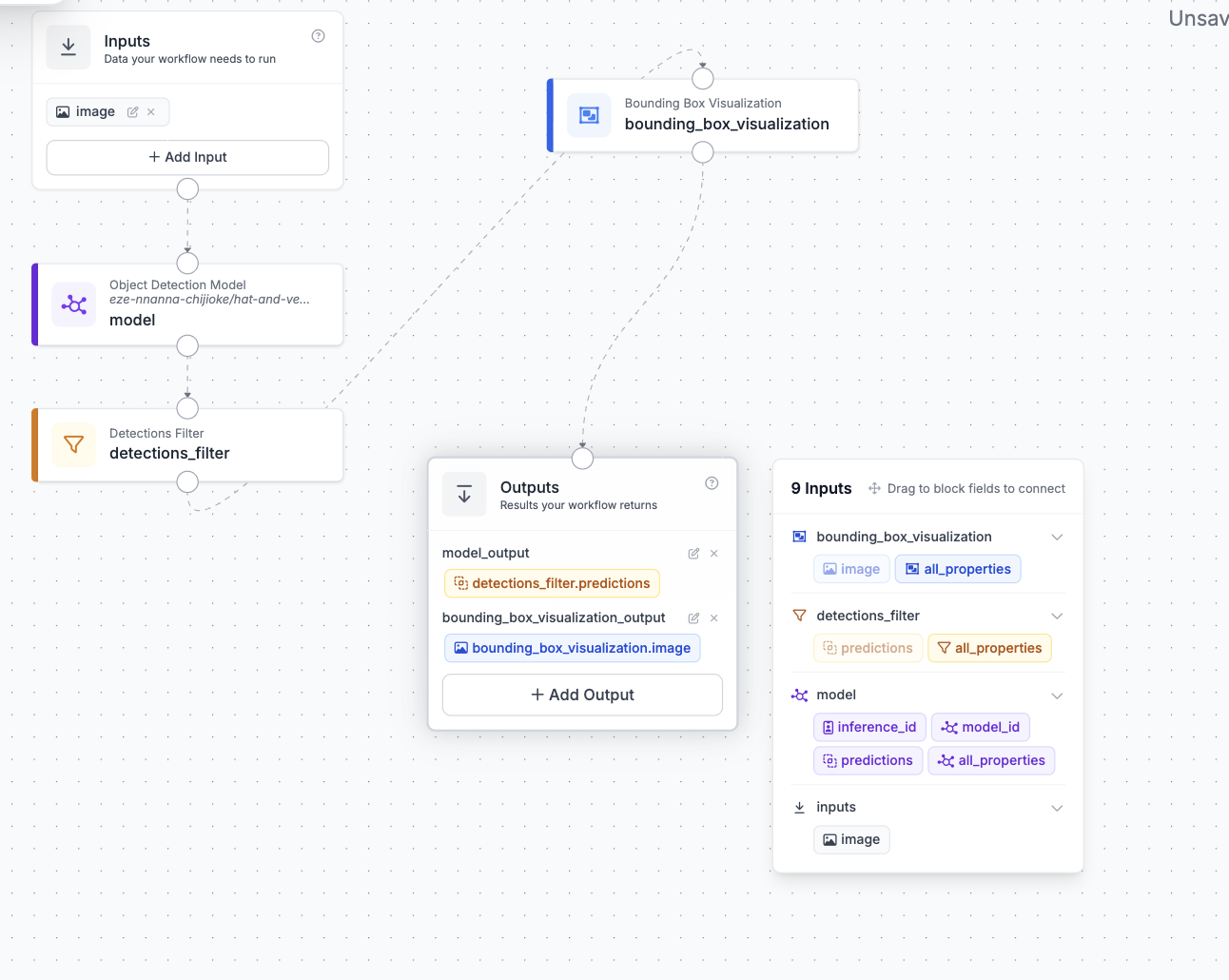The height and width of the screenshot is (980, 1229).
Task: Click the Object Detection Model block icon
Action: pos(73,304)
